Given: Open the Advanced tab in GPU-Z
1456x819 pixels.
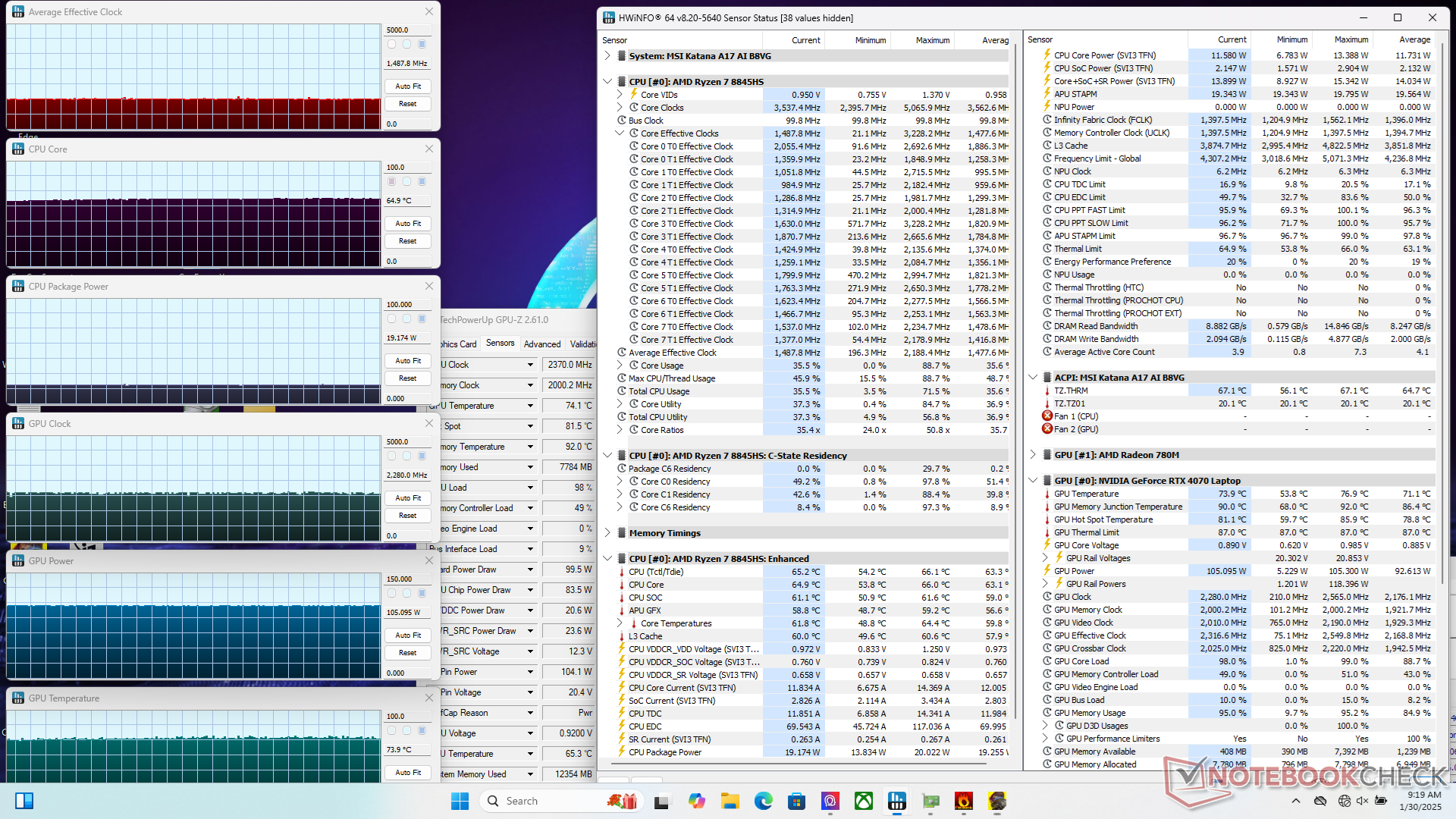Looking at the screenshot, I should coord(542,344).
